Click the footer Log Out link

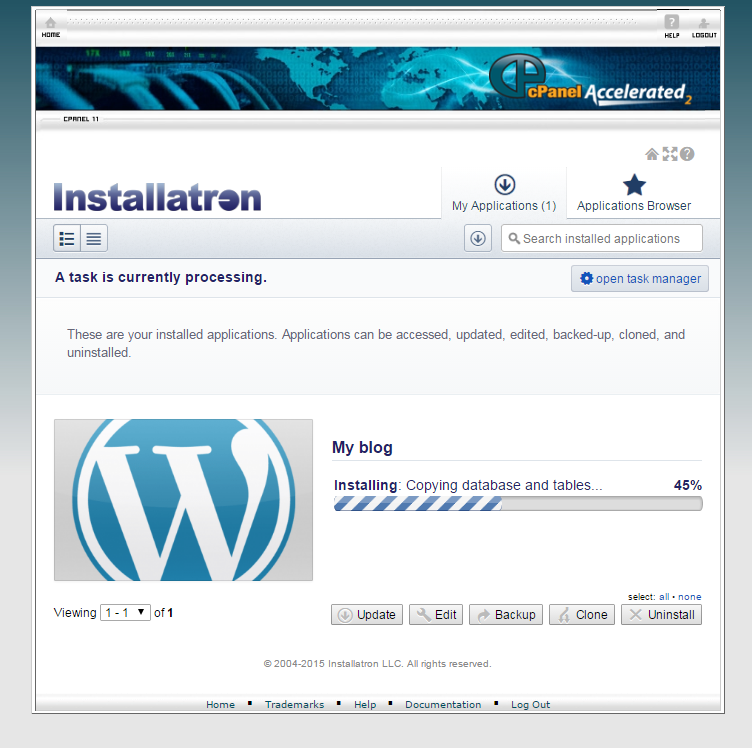click(x=530, y=704)
